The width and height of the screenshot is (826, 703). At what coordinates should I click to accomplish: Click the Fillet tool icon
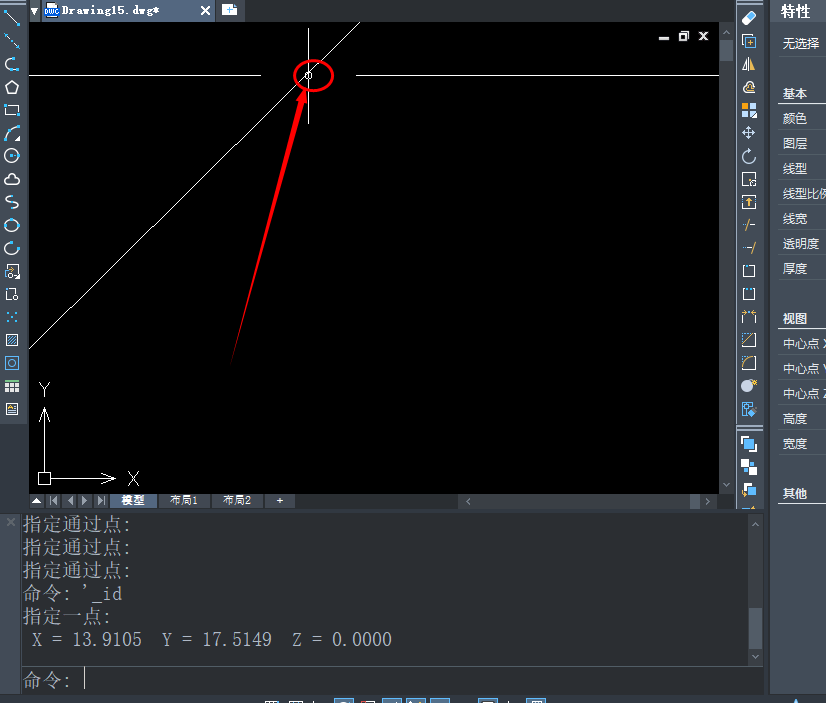tap(749, 363)
